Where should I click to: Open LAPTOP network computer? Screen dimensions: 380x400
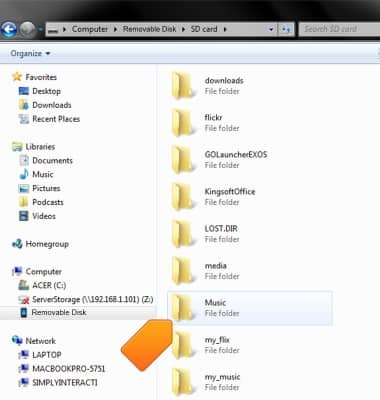[x=47, y=355]
